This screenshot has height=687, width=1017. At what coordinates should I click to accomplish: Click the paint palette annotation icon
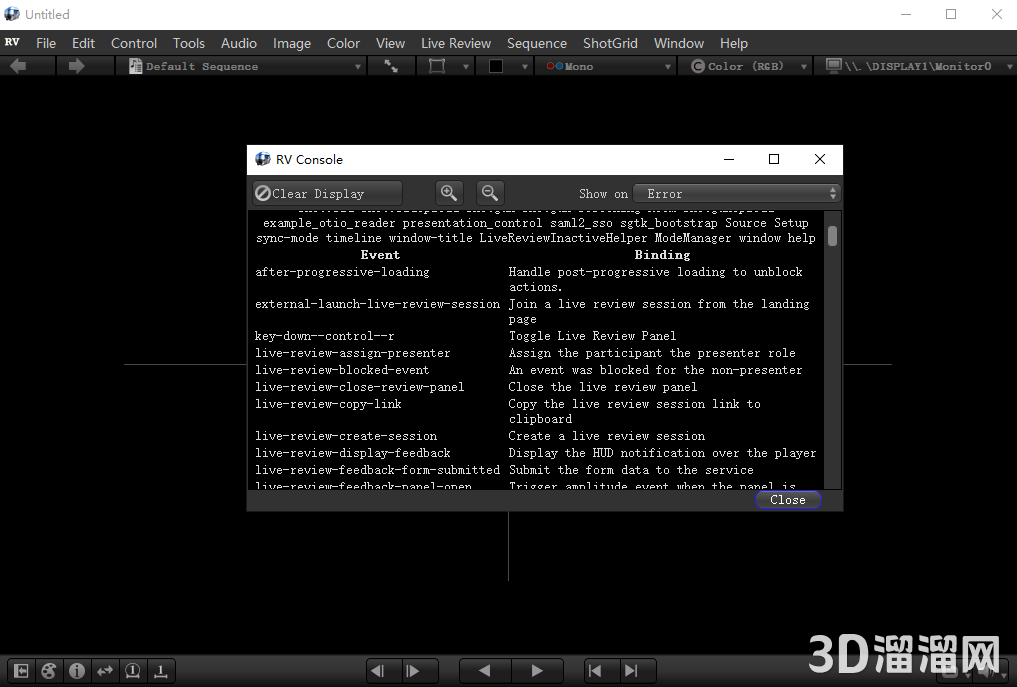click(x=48, y=671)
